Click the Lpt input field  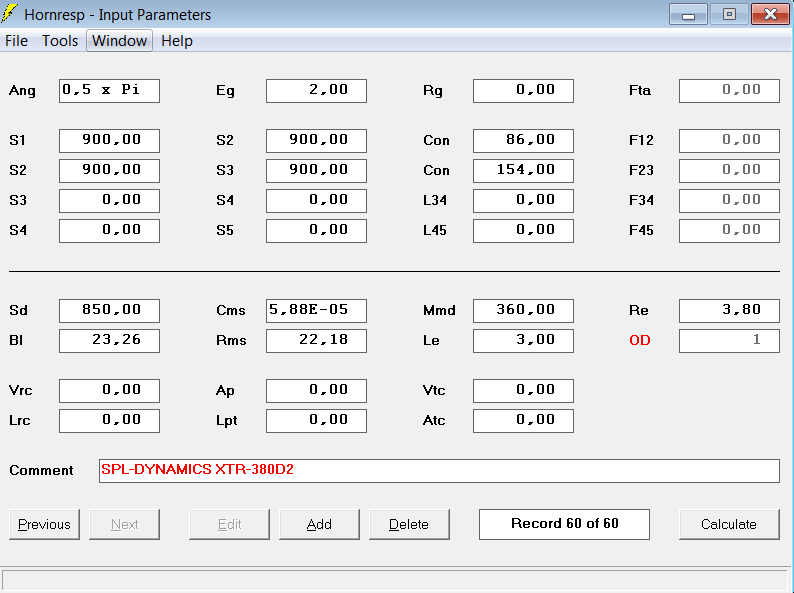coord(316,420)
